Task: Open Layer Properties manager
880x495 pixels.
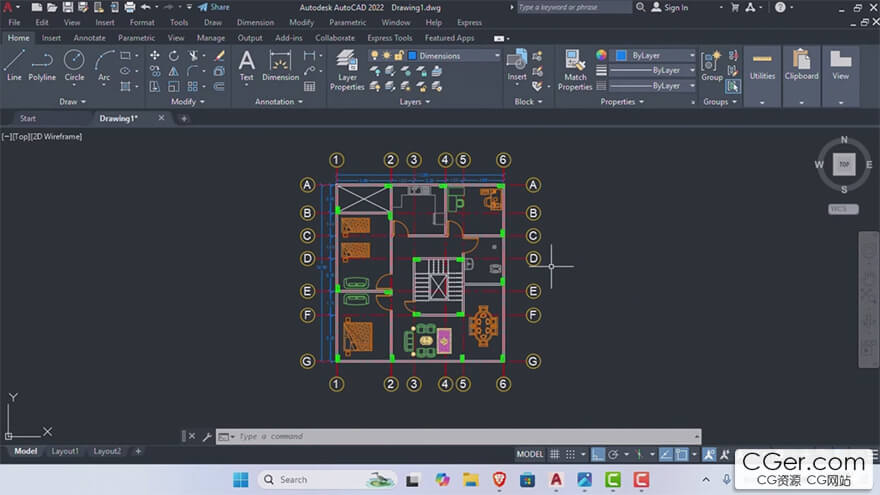Action: pos(347,70)
